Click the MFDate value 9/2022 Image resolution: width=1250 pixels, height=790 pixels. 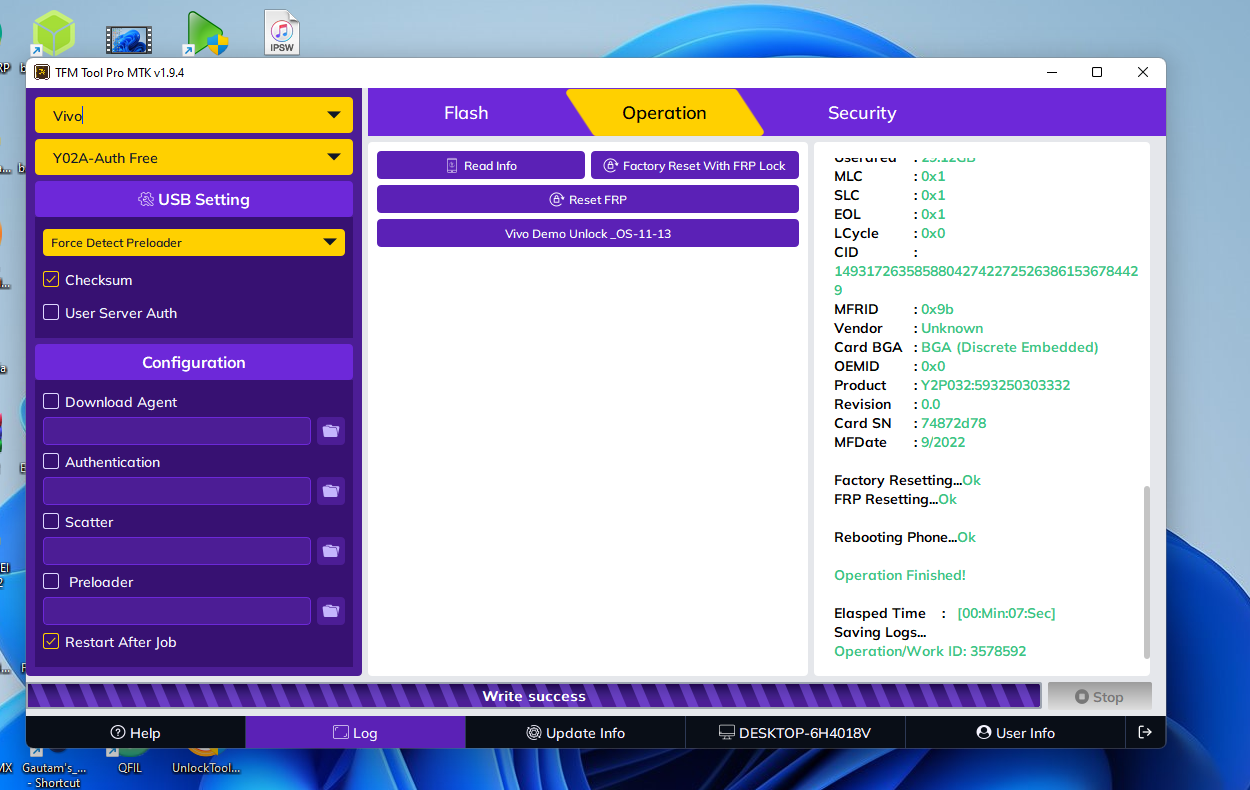[943, 442]
